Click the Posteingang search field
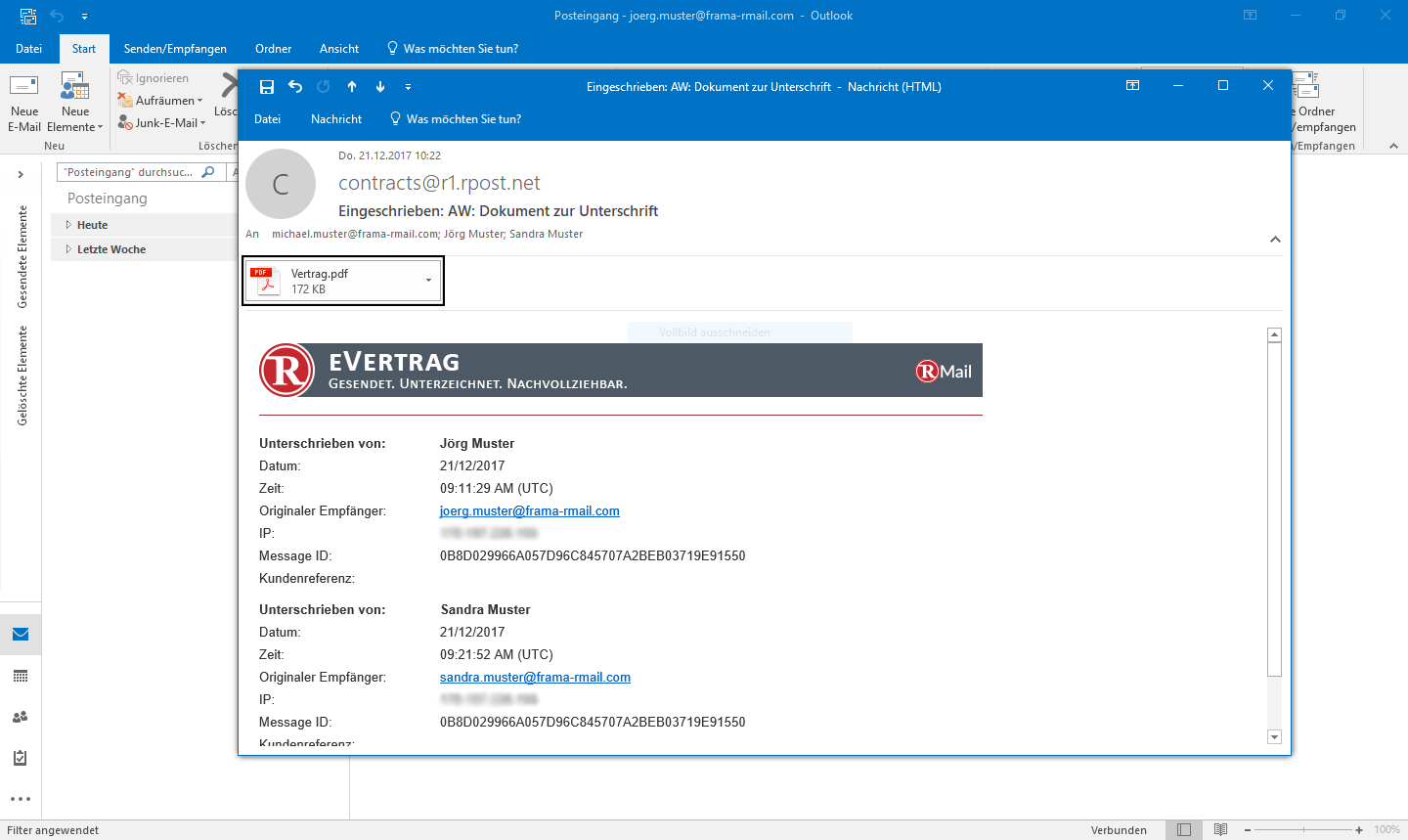The width and height of the screenshot is (1408, 840). click(129, 172)
